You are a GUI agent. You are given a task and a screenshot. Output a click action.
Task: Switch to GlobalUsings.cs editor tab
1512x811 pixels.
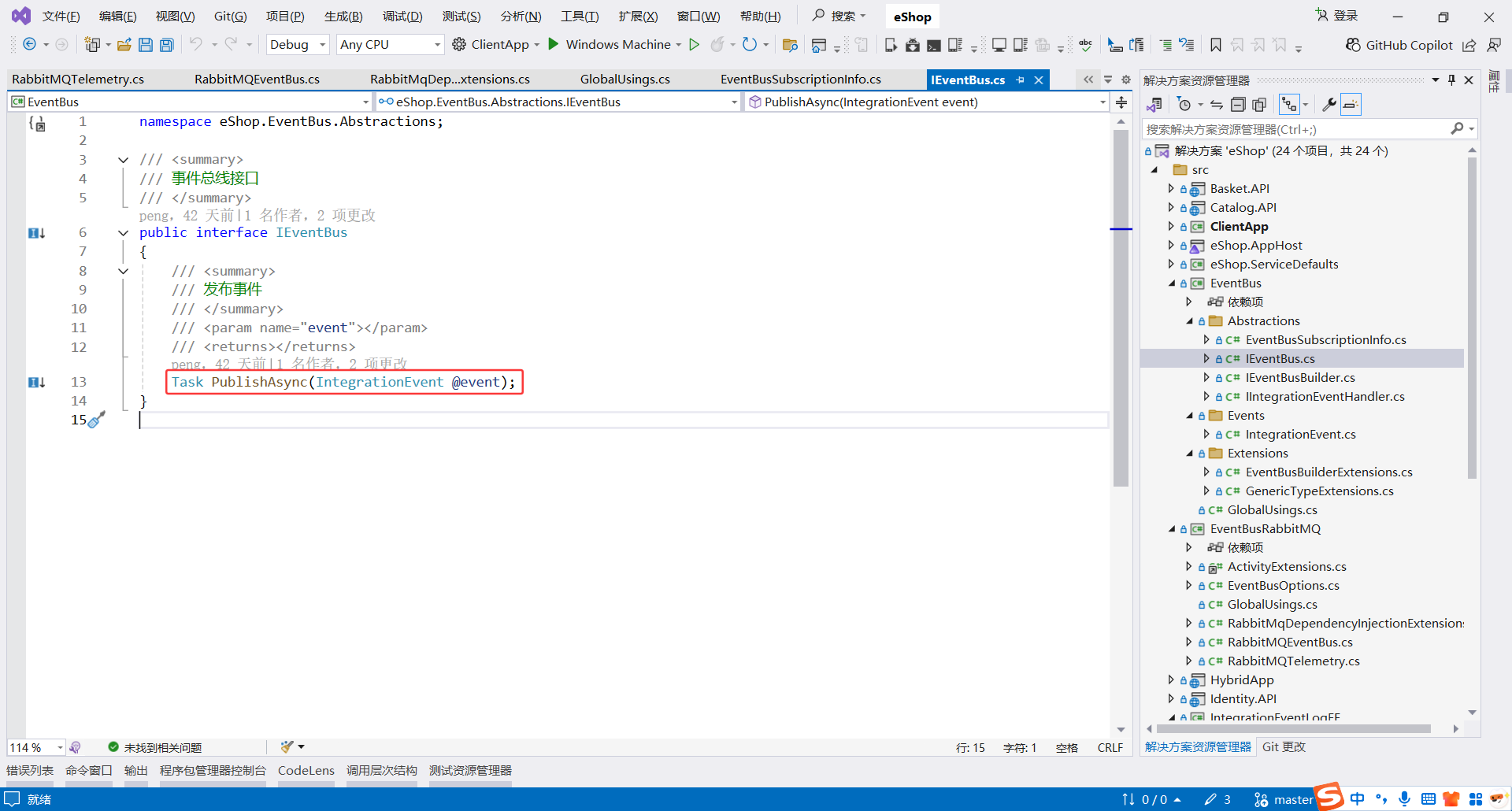625,80
